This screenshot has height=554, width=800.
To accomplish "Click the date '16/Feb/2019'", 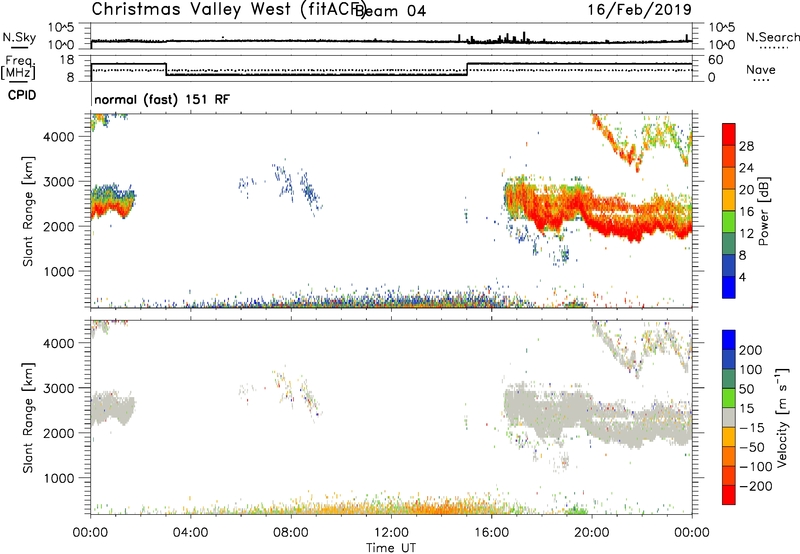I will (x=639, y=9).
